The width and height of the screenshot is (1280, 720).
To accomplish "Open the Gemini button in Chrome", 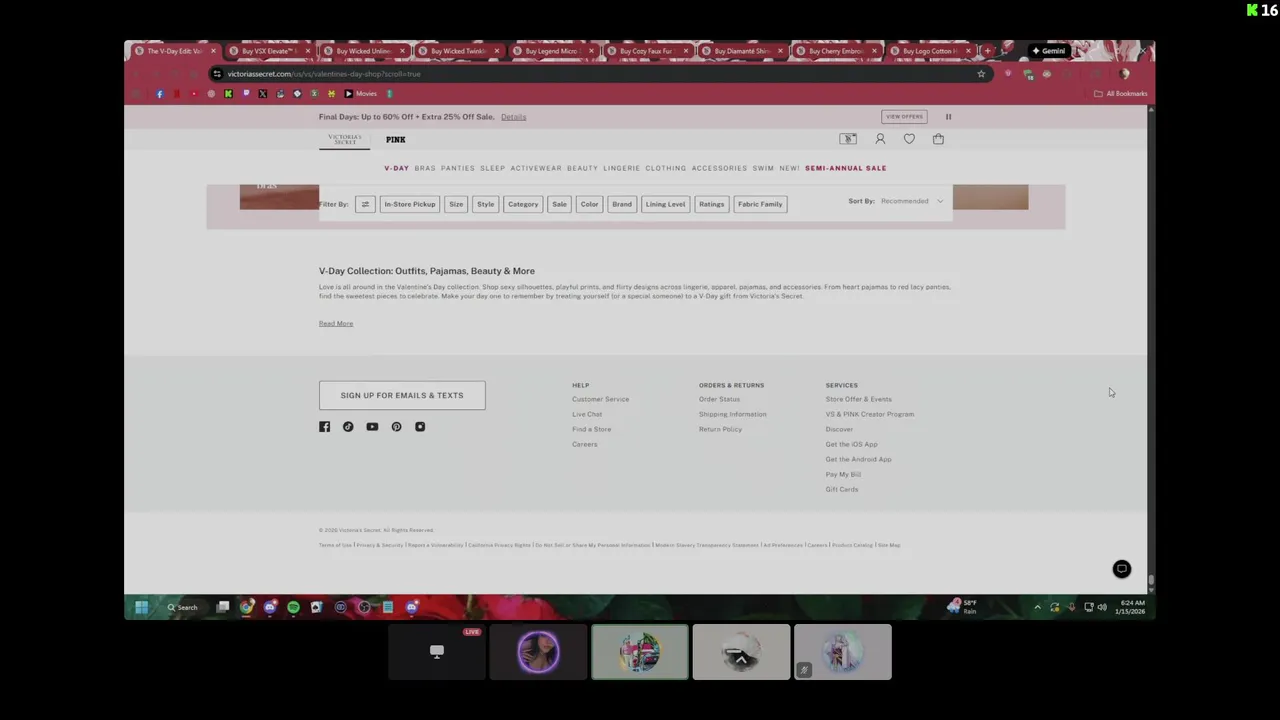I will [x=1049, y=51].
